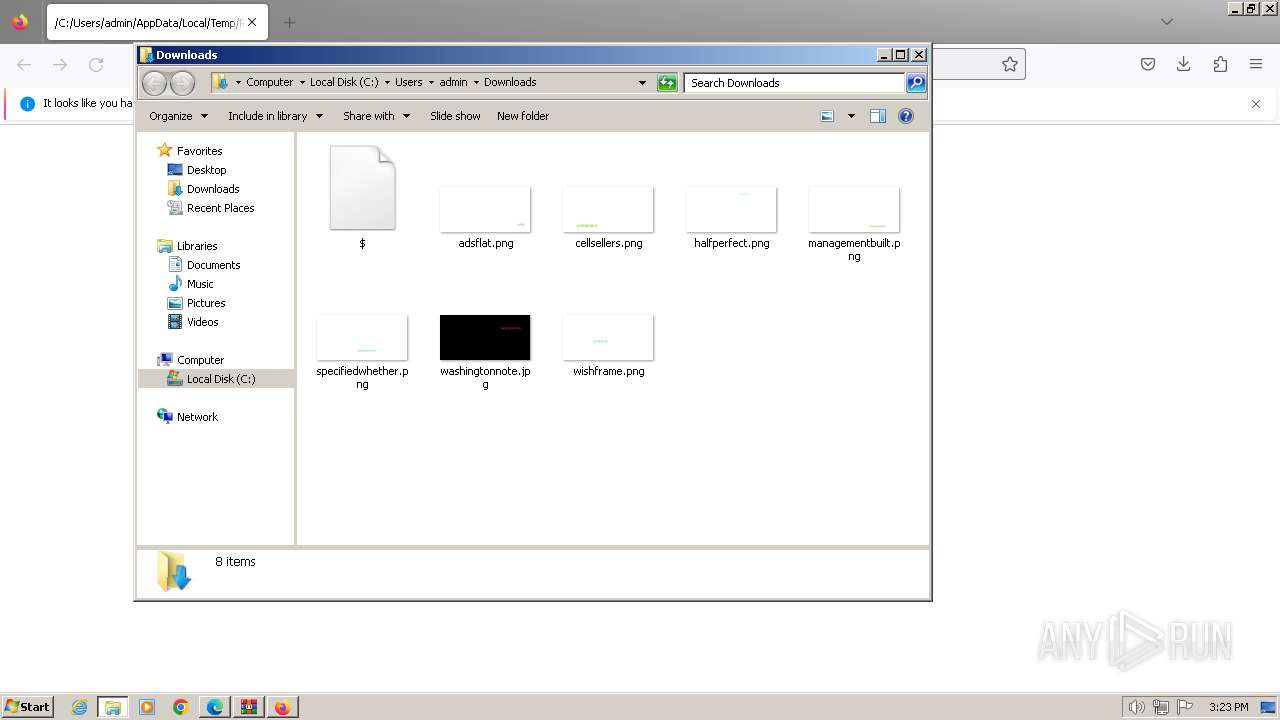Start Slide show
The height and width of the screenshot is (720, 1280).
pyautogui.click(x=455, y=116)
